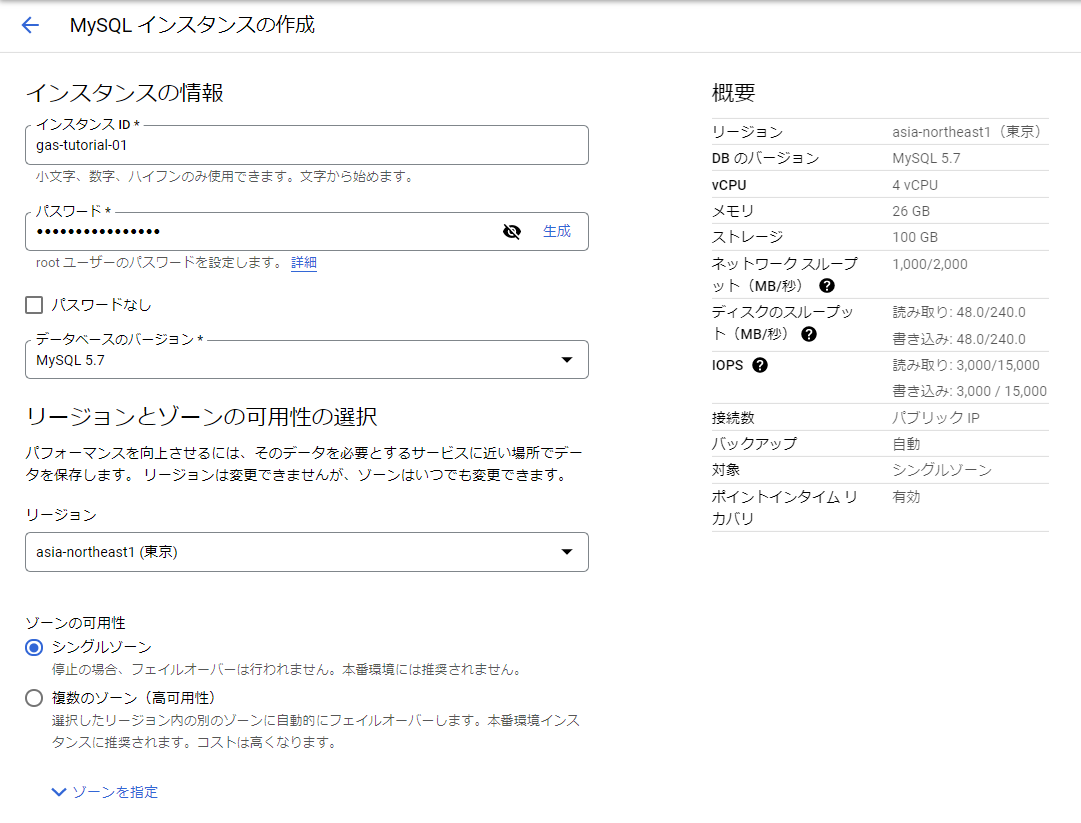Open the asia-northeast1 (東京) region selector
The height and width of the screenshot is (823, 1081).
coord(300,551)
